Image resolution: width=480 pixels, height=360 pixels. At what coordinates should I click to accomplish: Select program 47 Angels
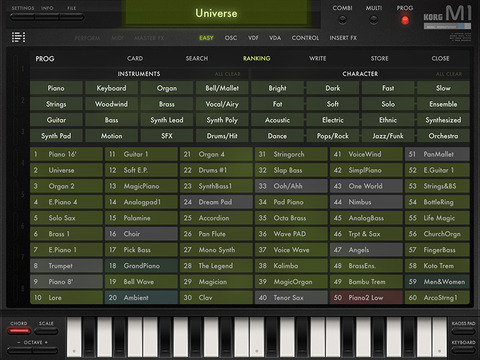[x=366, y=250]
